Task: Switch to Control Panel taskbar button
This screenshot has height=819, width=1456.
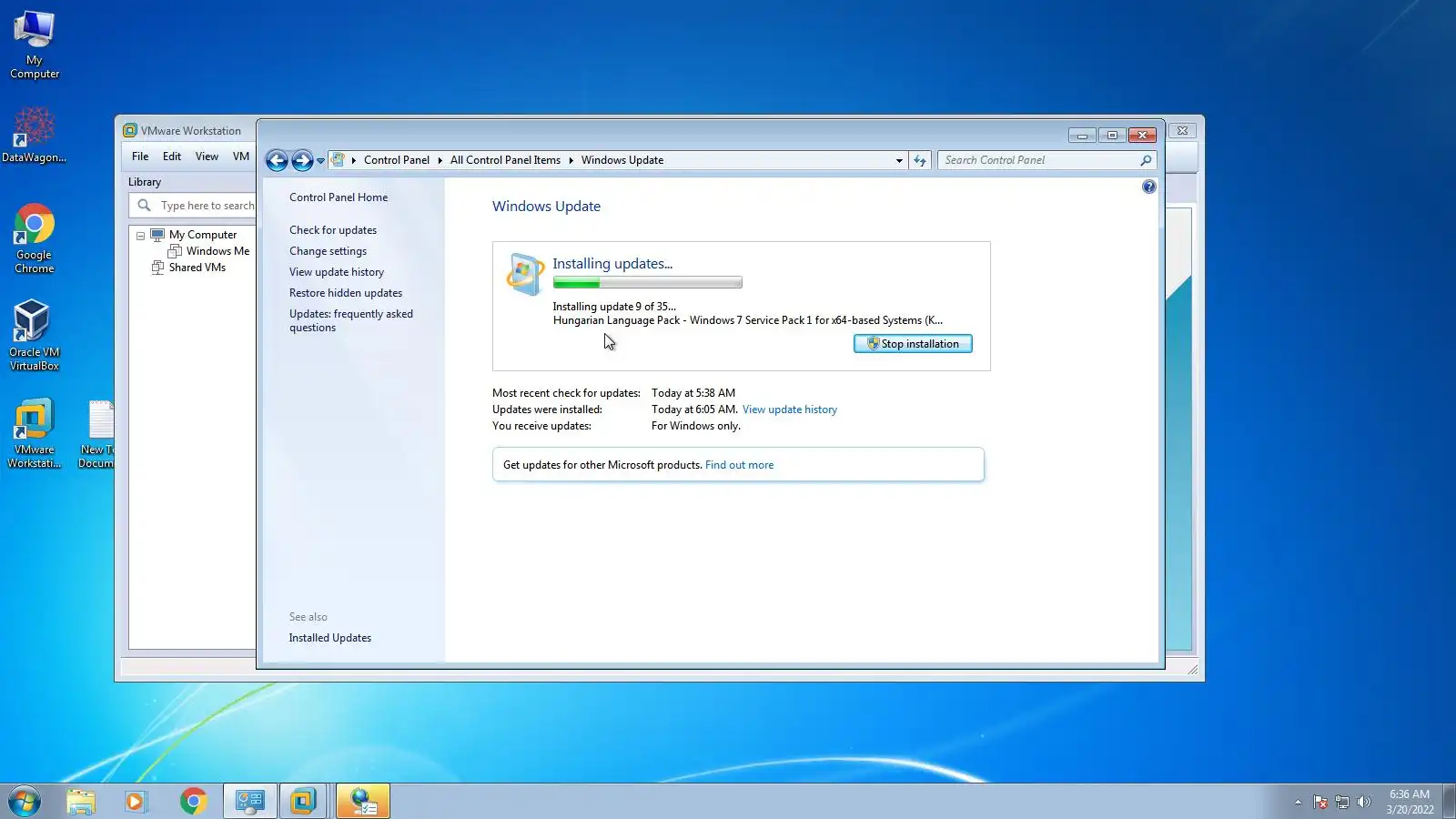Action: click(x=250, y=802)
